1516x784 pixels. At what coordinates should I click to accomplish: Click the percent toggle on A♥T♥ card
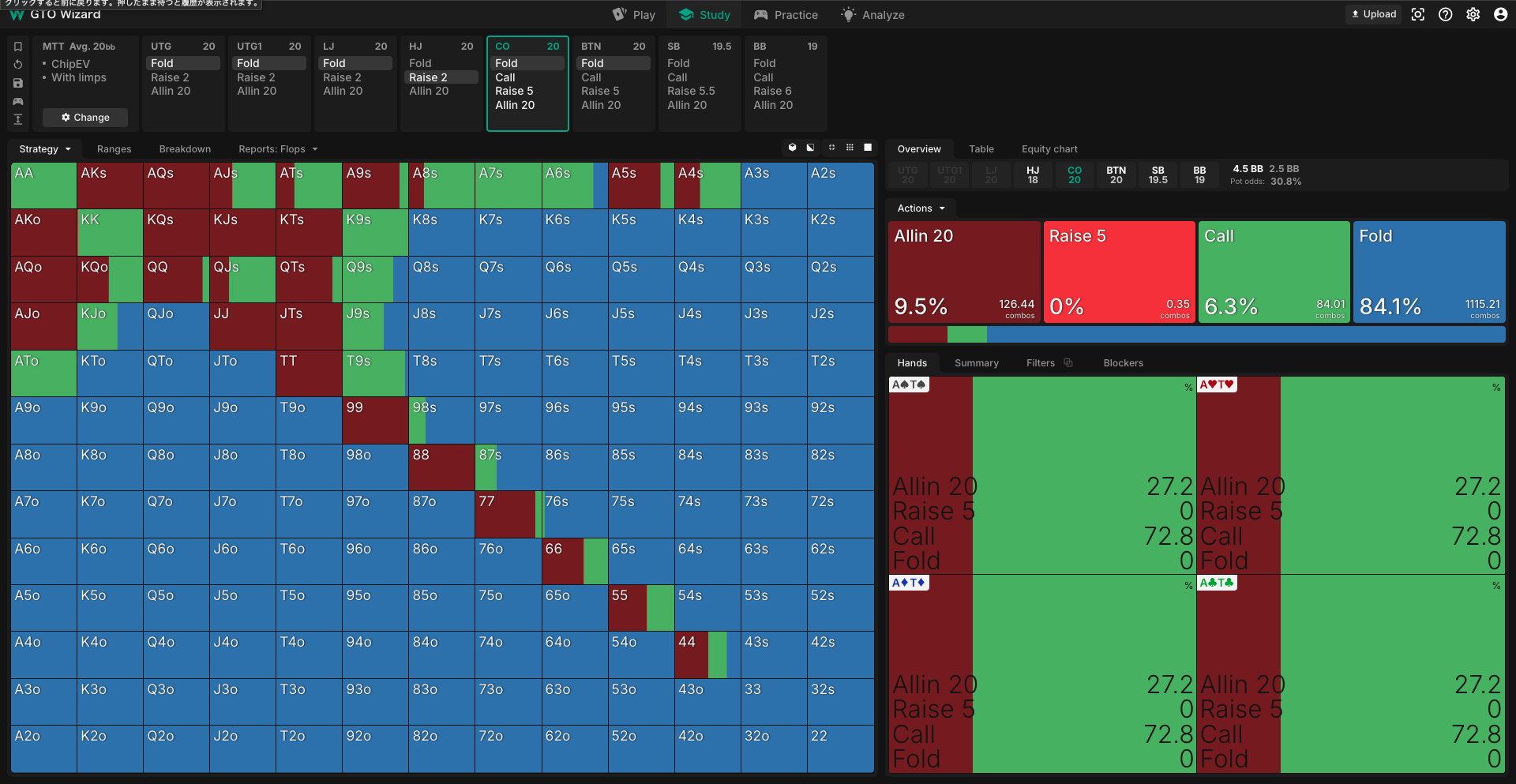[1496, 388]
